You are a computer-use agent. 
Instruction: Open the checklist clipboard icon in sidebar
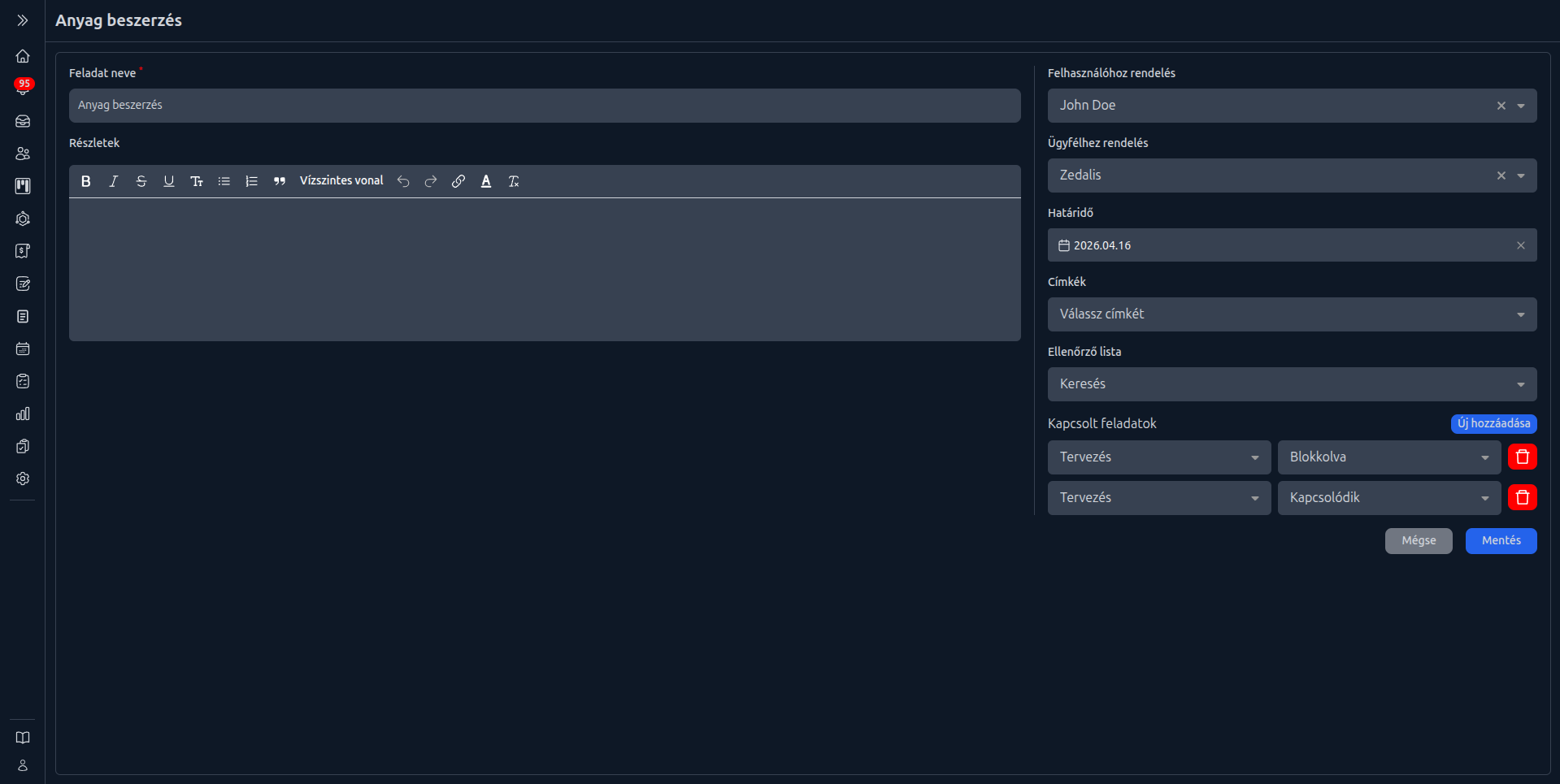(x=23, y=381)
